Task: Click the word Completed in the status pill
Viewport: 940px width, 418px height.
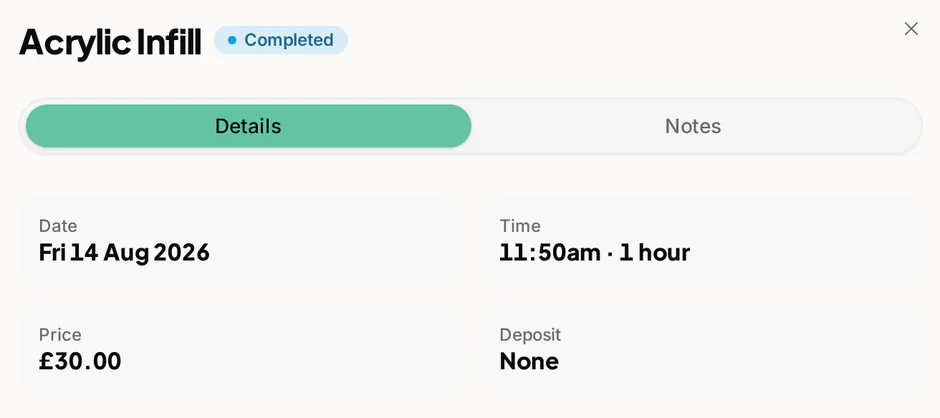Action: [x=289, y=40]
